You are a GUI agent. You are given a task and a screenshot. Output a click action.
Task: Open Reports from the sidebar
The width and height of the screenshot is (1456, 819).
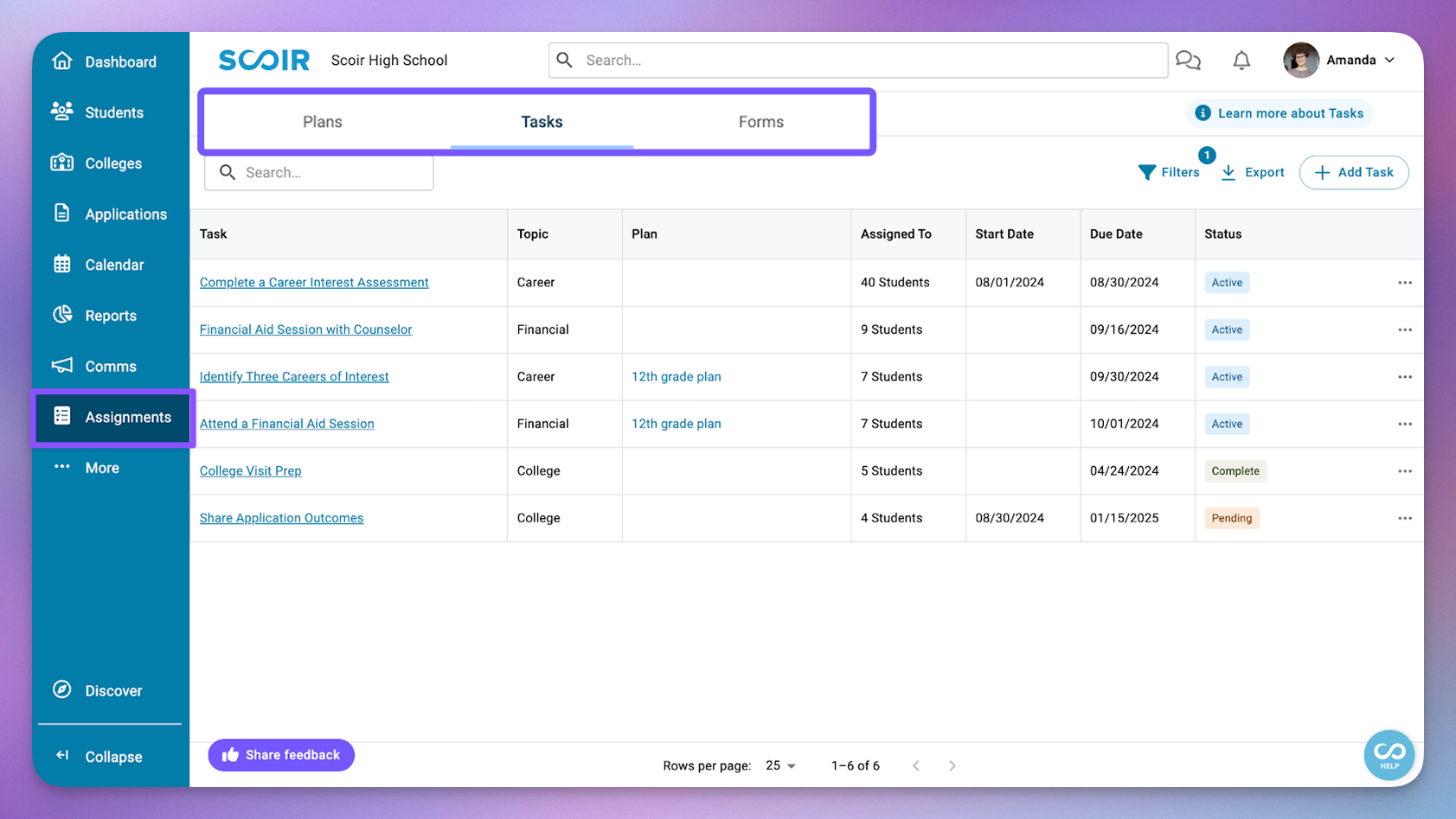(110, 316)
